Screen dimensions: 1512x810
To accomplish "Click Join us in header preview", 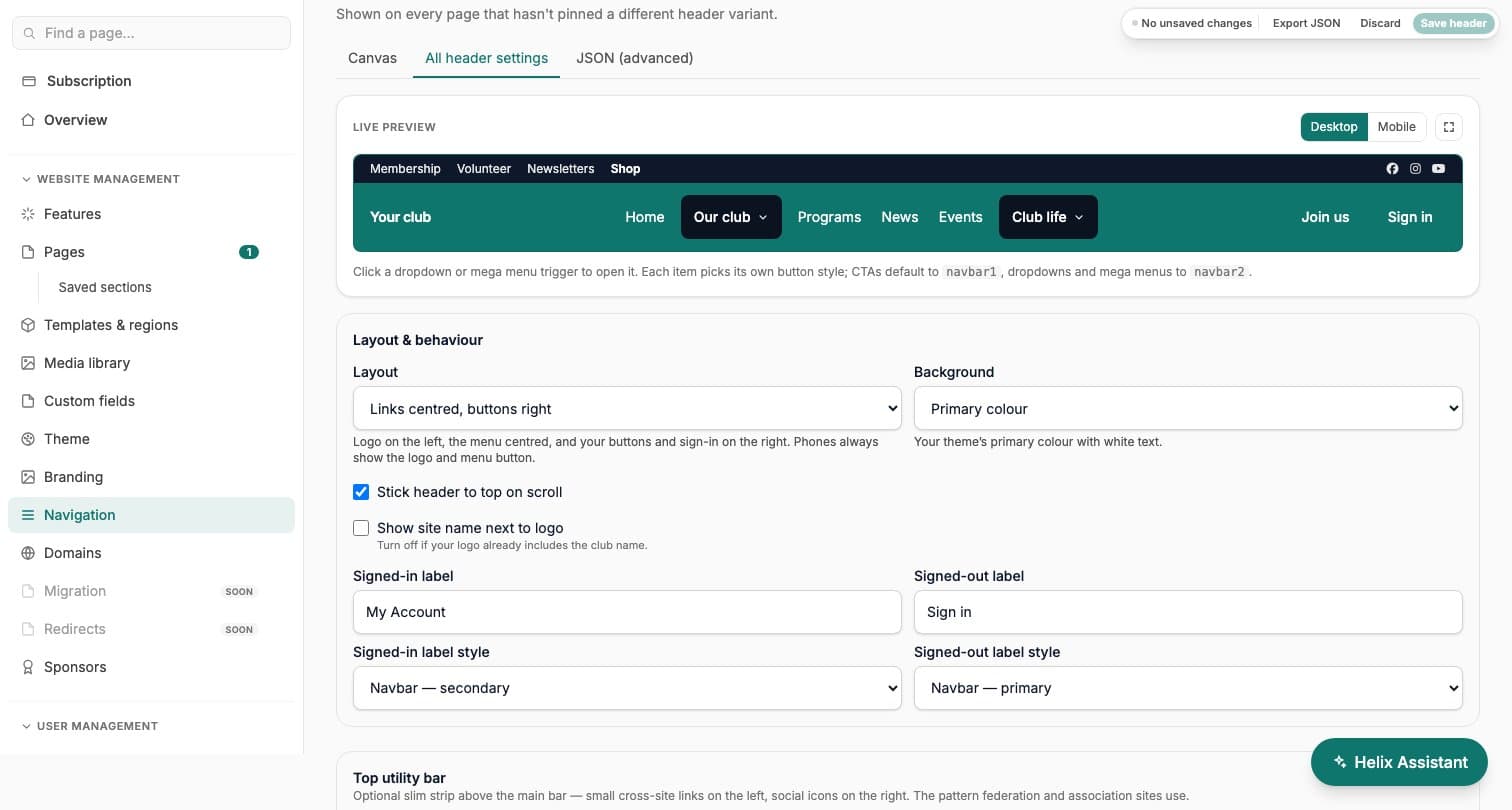I will (x=1325, y=217).
